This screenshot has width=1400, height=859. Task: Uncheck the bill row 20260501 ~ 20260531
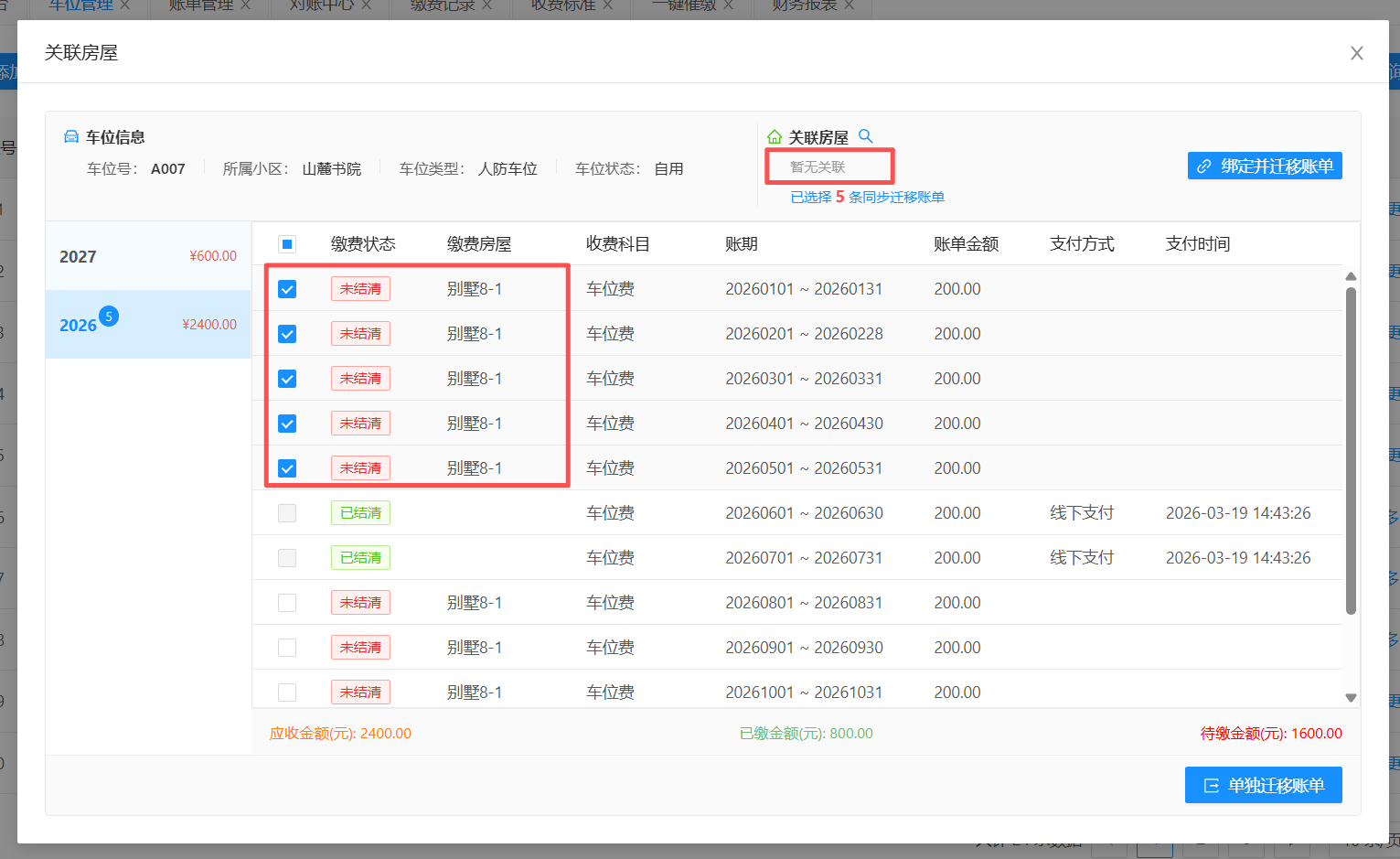click(x=287, y=468)
